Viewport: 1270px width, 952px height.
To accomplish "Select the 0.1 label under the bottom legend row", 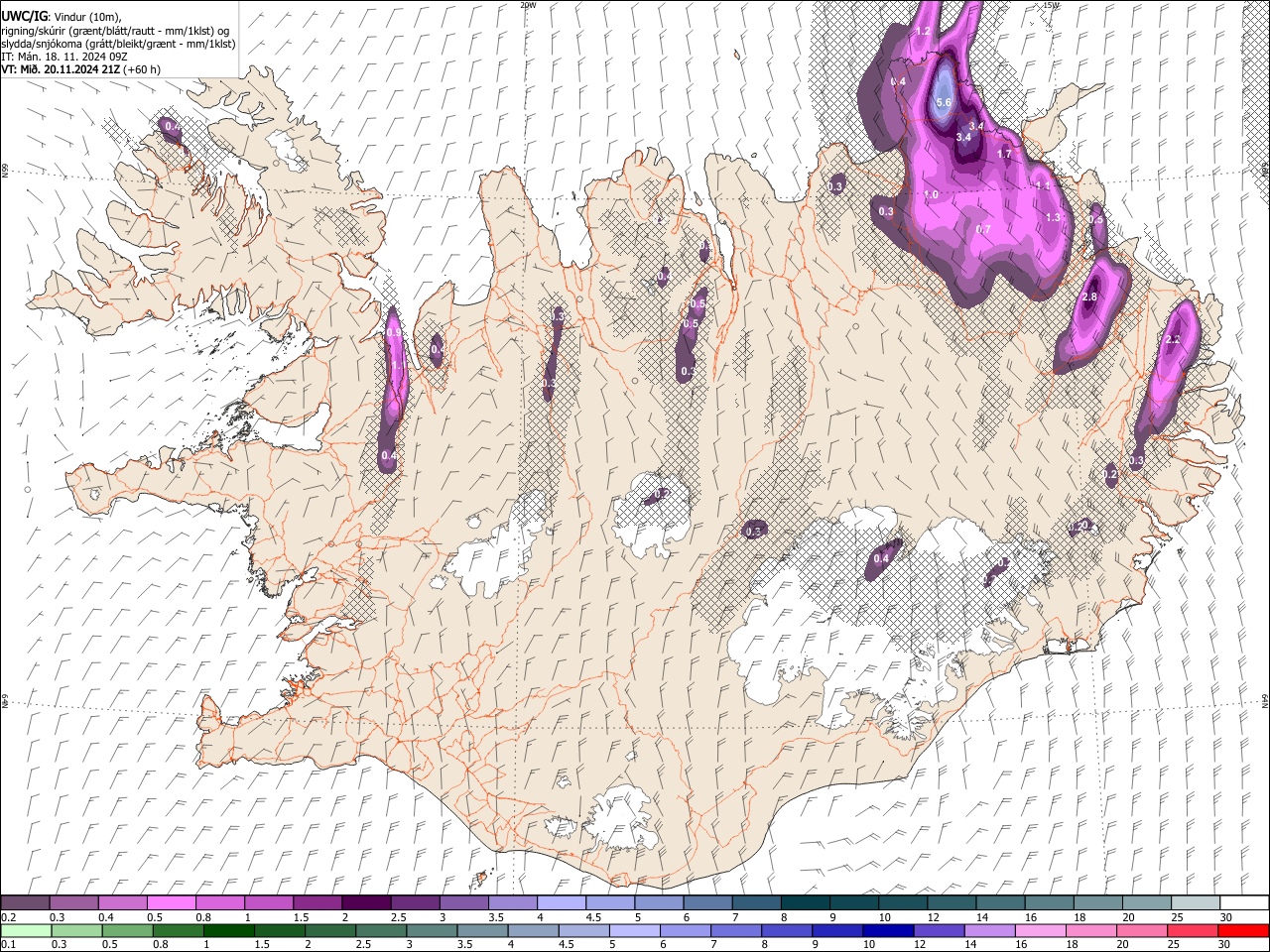I will tap(9, 944).
